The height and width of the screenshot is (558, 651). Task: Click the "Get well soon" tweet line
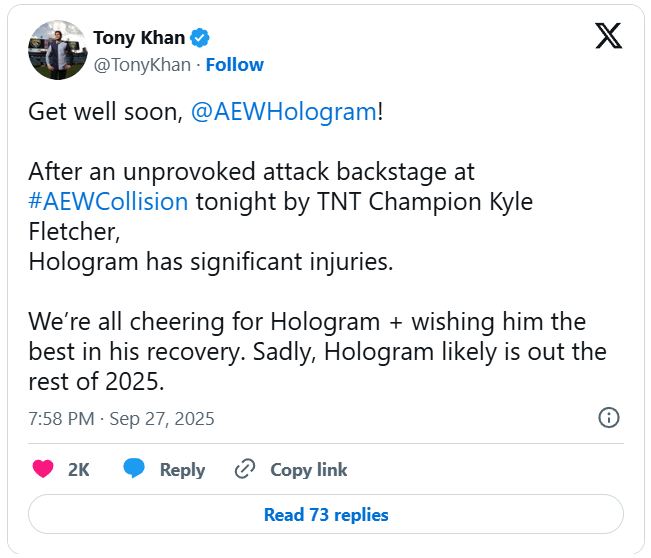click(x=106, y=111)
